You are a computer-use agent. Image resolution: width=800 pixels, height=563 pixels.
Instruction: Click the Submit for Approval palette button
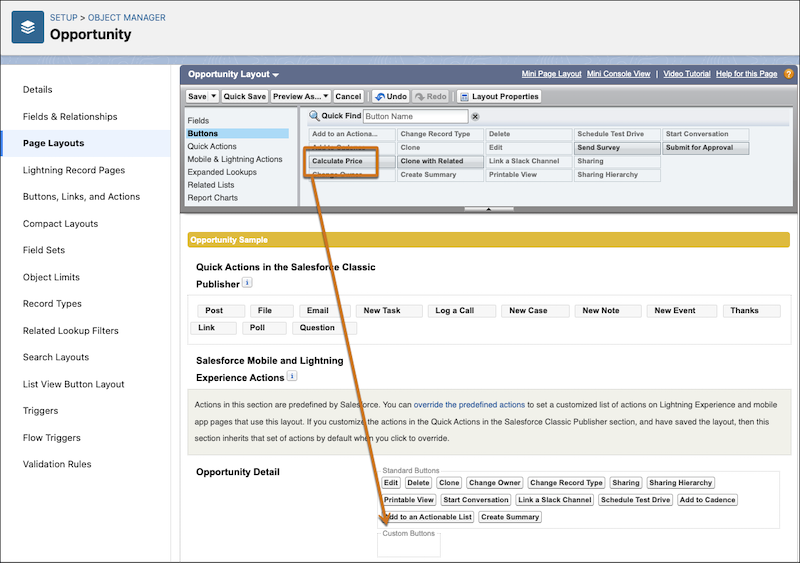pyautogui.click(x=706, y=148)
